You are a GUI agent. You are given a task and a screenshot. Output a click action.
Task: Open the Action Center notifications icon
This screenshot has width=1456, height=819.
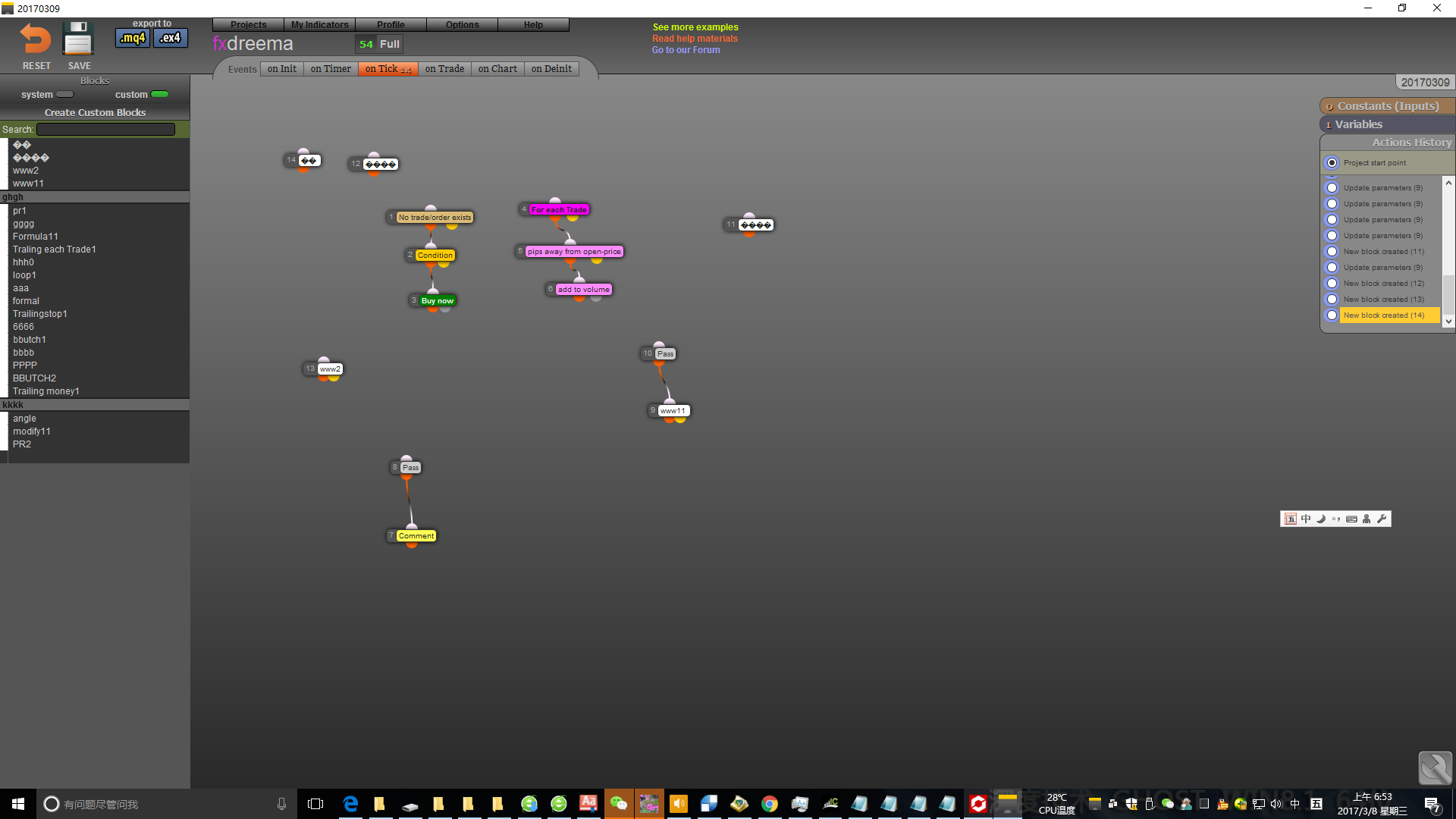(1432, 804)
